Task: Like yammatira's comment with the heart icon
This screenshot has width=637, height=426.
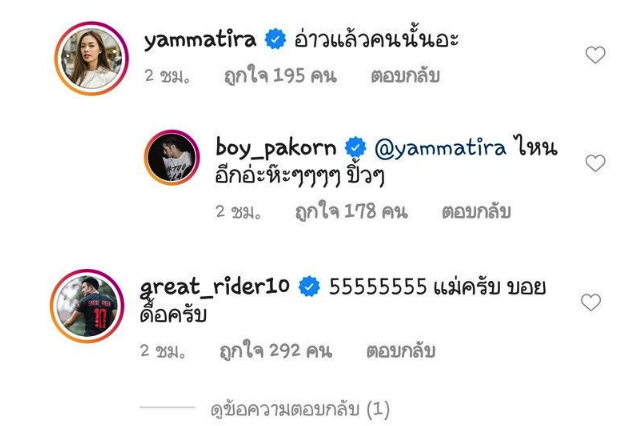Action: tap(595, 55)
